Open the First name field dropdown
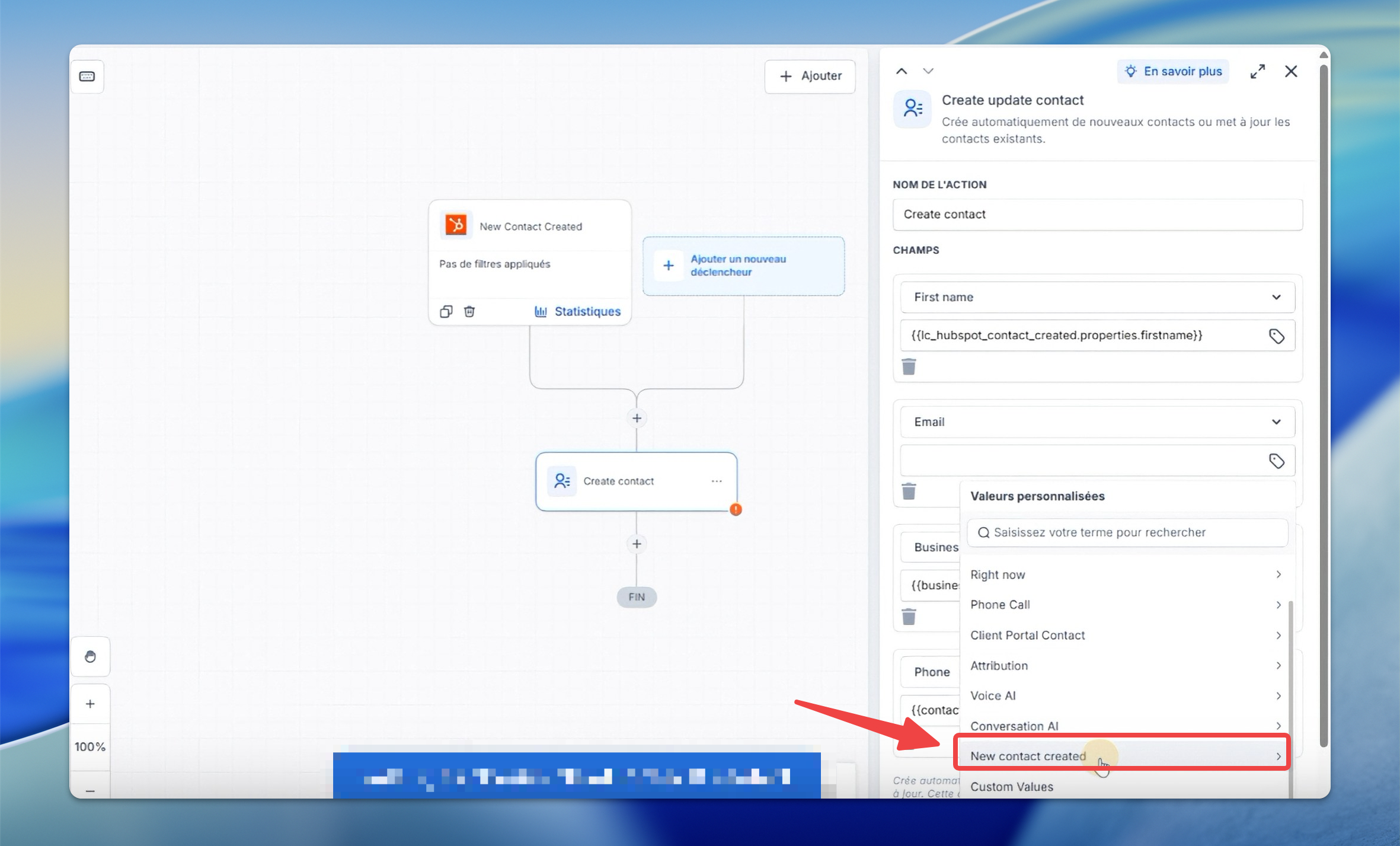Image resolution: width=1400 pixels, height=846 pixels. (1098, 297)
